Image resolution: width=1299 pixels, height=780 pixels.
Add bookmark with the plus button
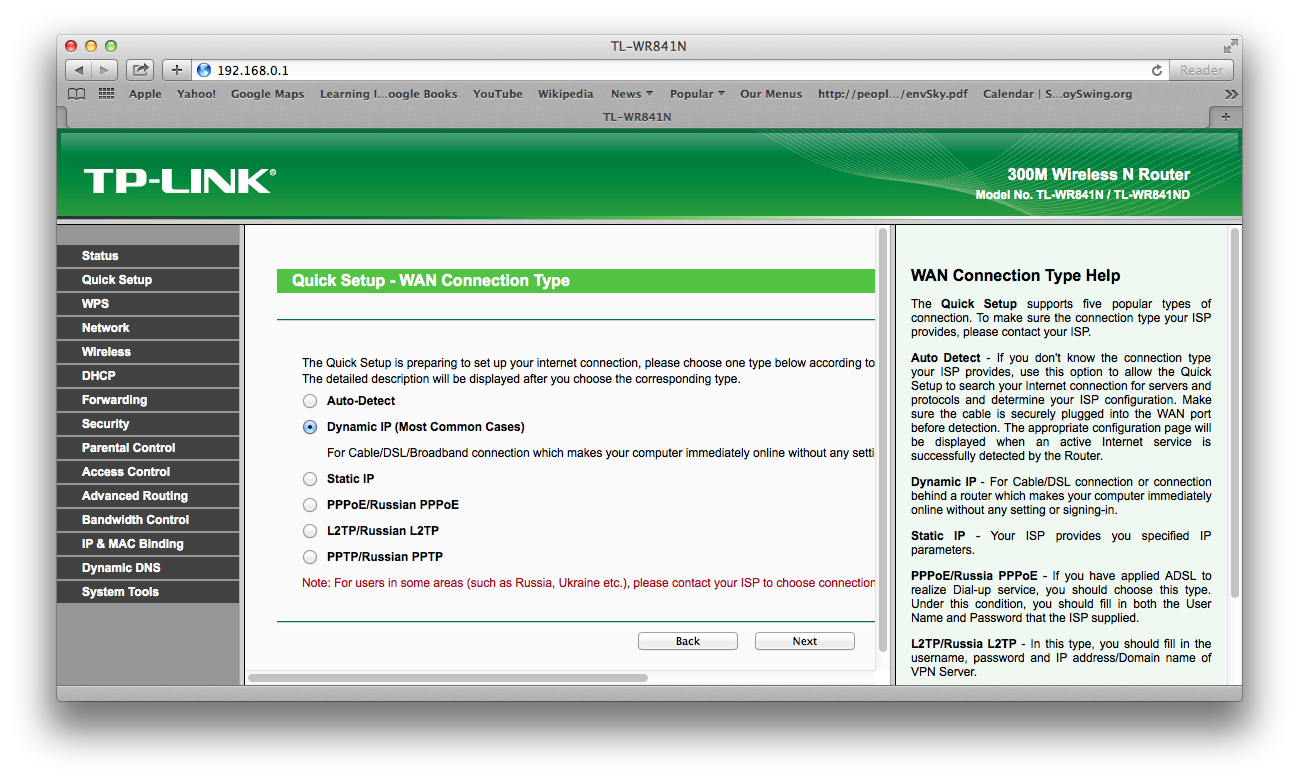(x=177, y=70)
